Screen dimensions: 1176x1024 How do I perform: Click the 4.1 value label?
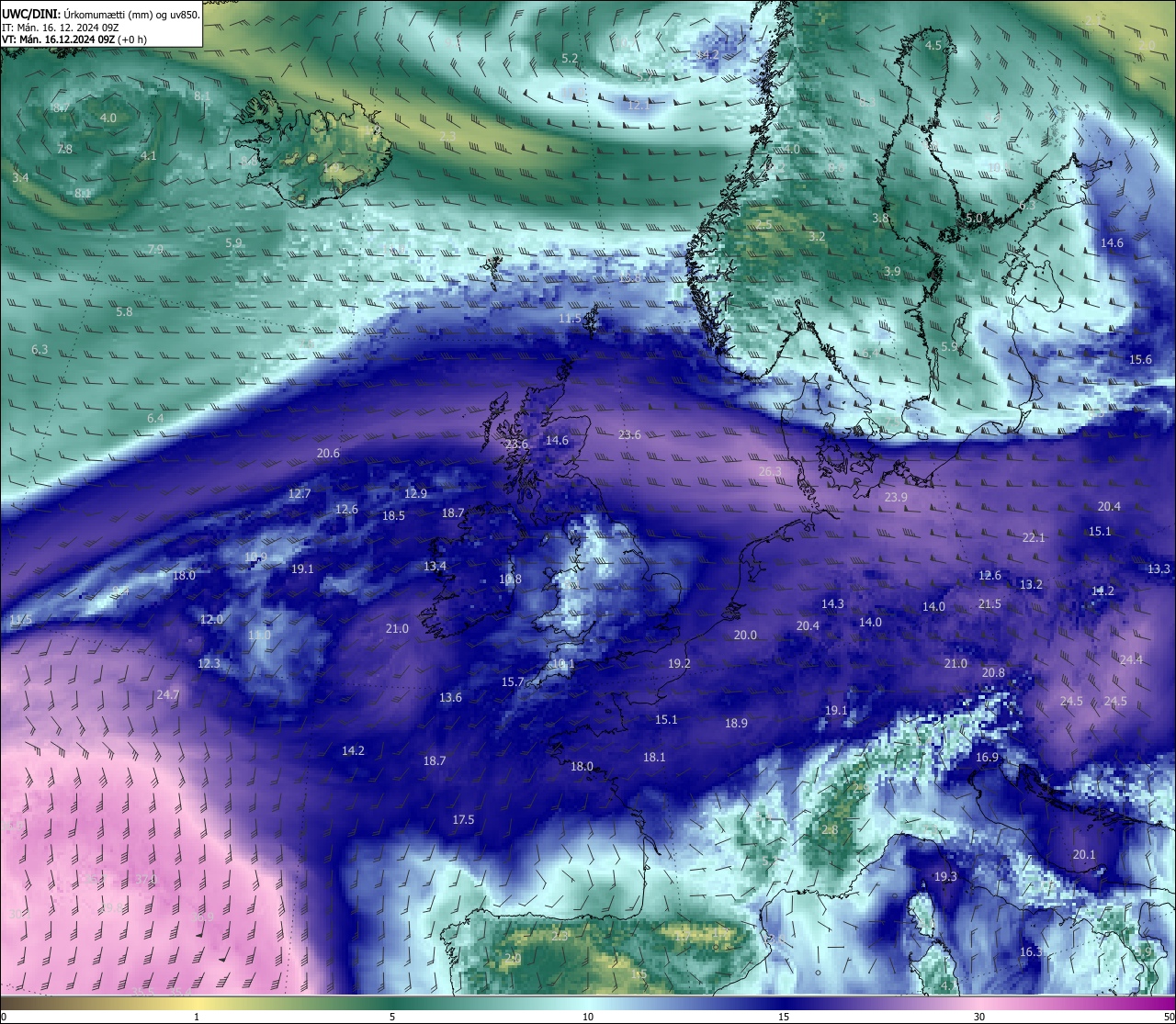pyautogui.click(x=149, y=156)
